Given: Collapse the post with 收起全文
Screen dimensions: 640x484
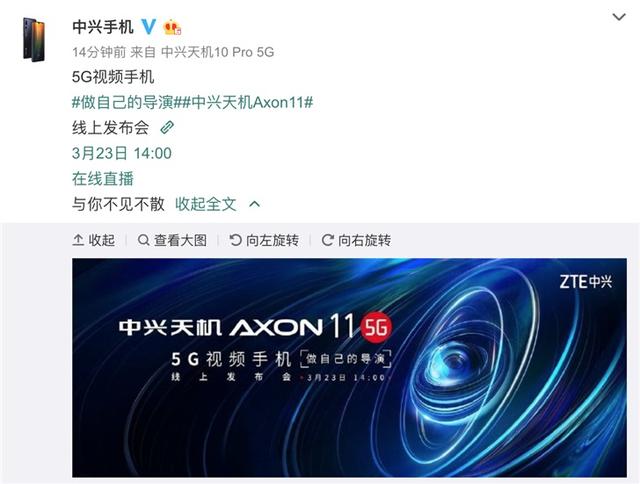Looking at the screenshot, I should [x=206, y=204].
